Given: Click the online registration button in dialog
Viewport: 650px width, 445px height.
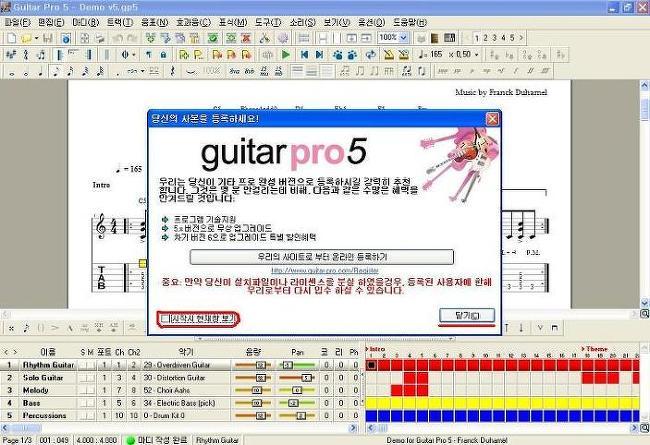Looking at the screenshot, I should (322, 257).
